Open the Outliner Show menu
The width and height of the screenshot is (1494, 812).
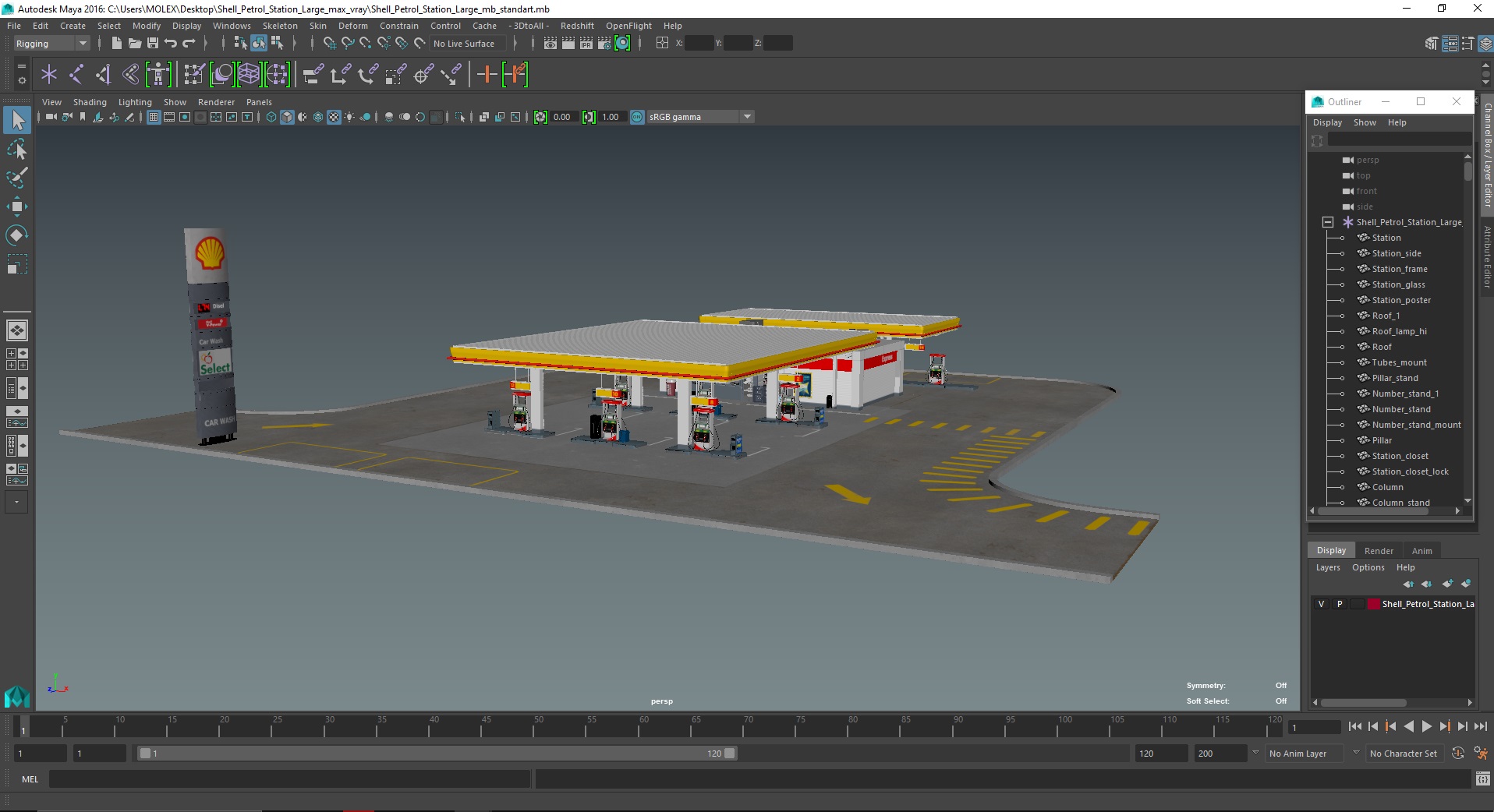(x=1365, y=122)
